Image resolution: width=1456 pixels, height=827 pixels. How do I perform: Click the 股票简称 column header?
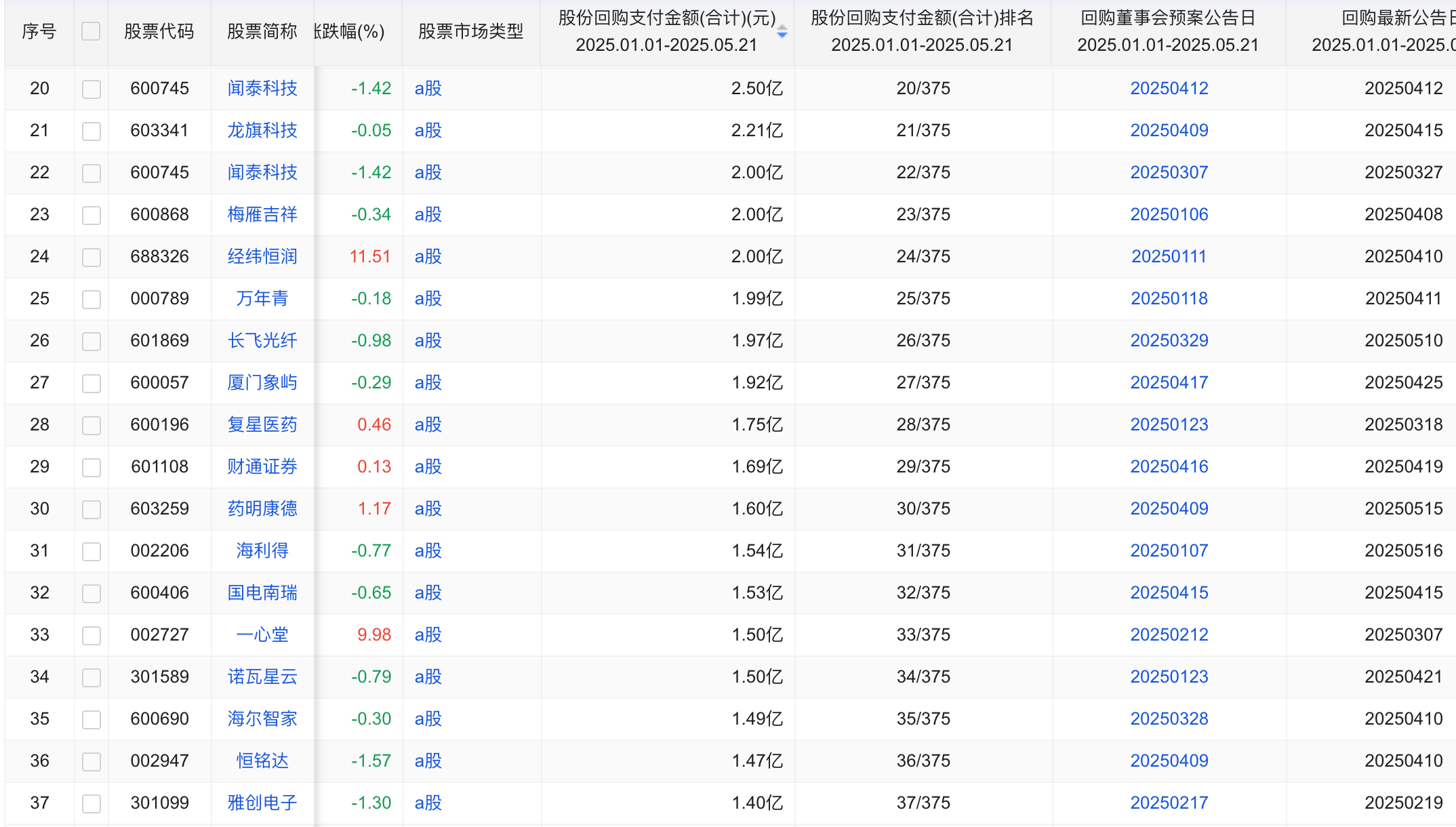pyautogui.click(x=262, y=31)
